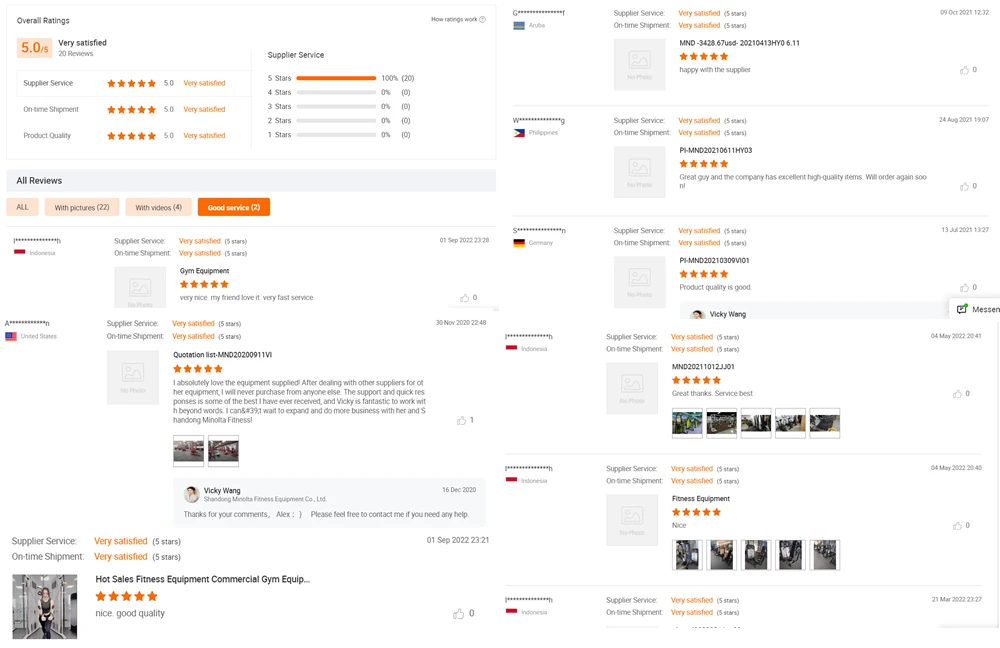Filter reviews With videos (4)

coord(158,207)
